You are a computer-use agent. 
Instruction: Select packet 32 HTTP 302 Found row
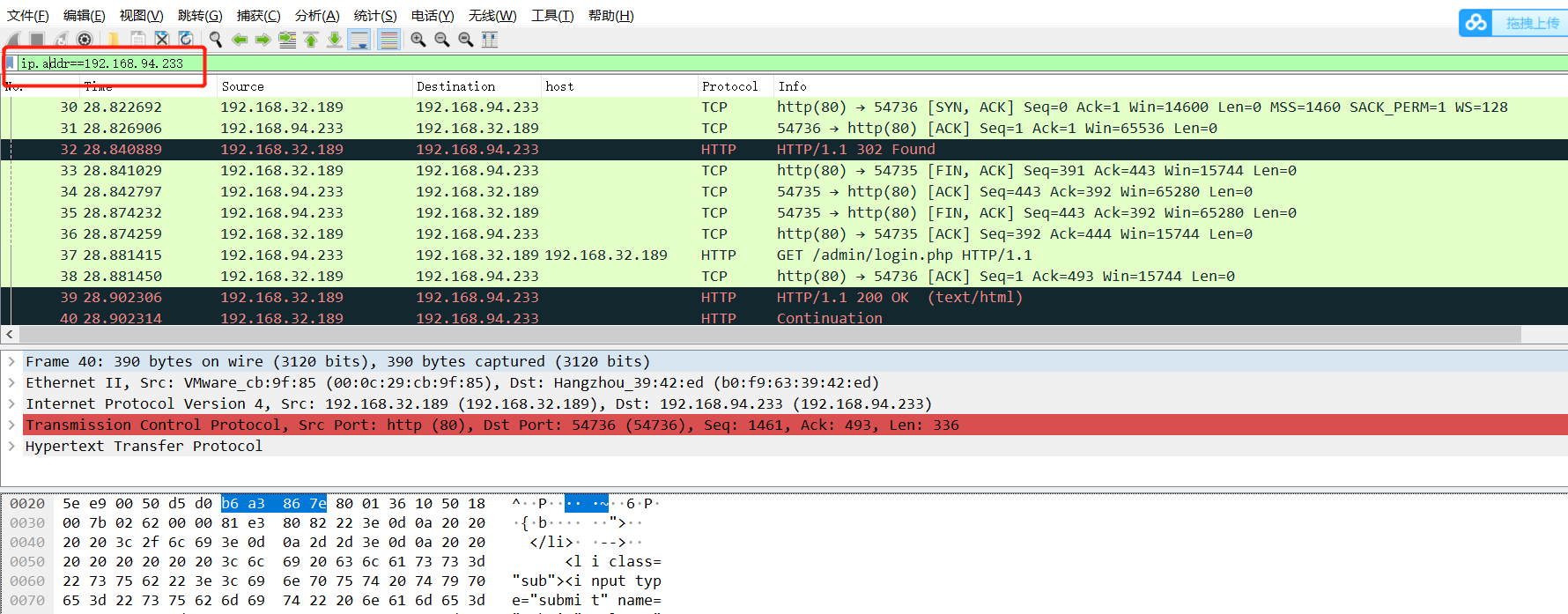(784, 150)
